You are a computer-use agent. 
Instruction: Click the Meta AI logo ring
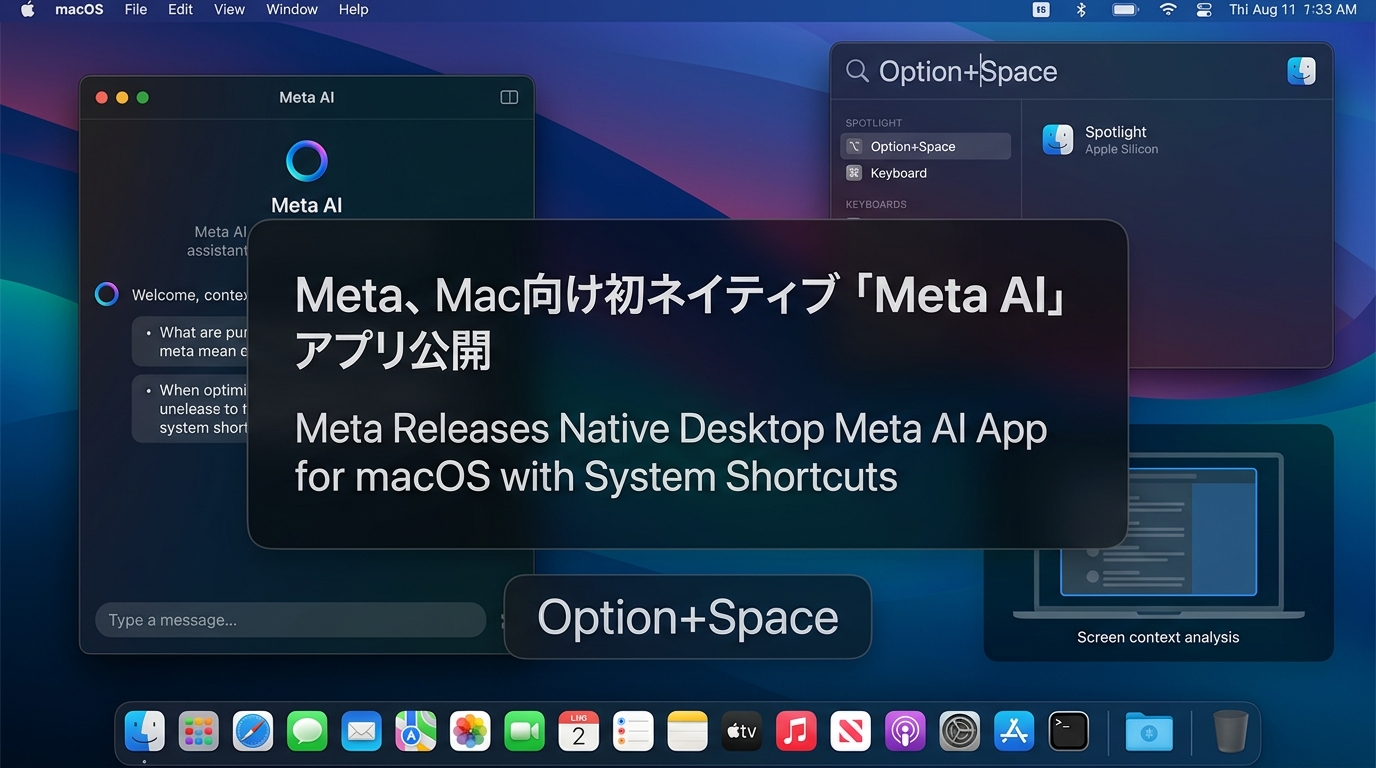(307, 161)
